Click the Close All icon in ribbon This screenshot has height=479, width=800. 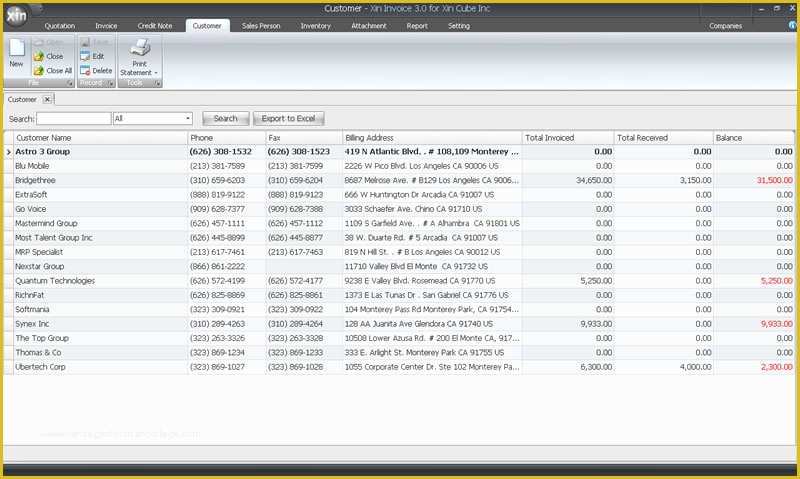coord(39,71)
